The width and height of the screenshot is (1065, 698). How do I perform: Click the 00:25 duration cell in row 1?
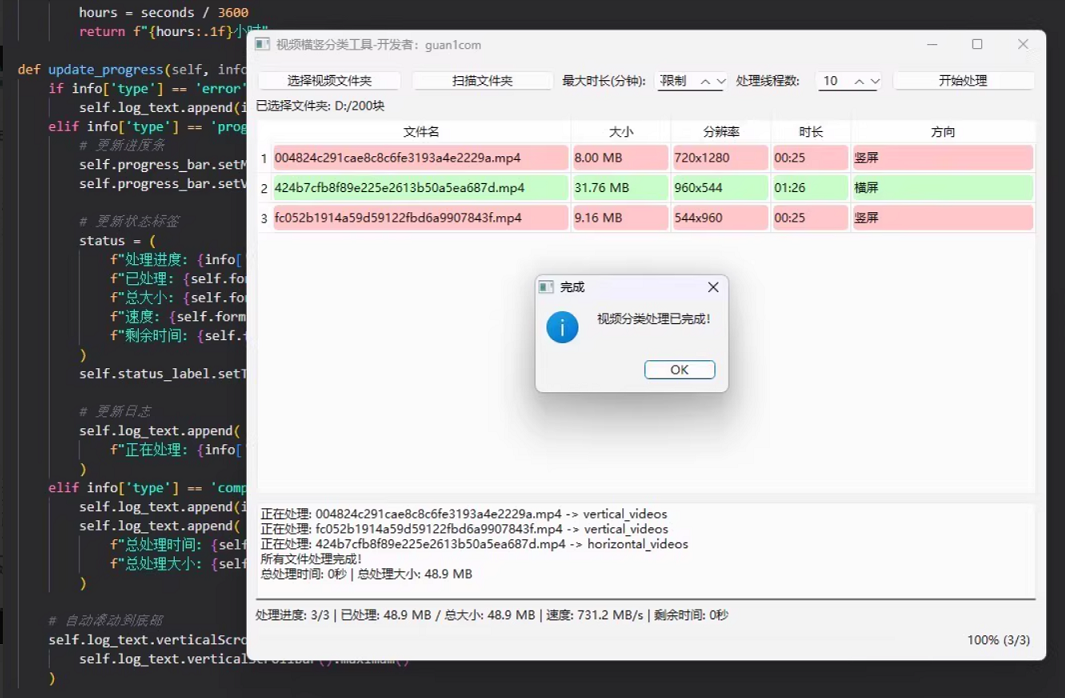810,158
